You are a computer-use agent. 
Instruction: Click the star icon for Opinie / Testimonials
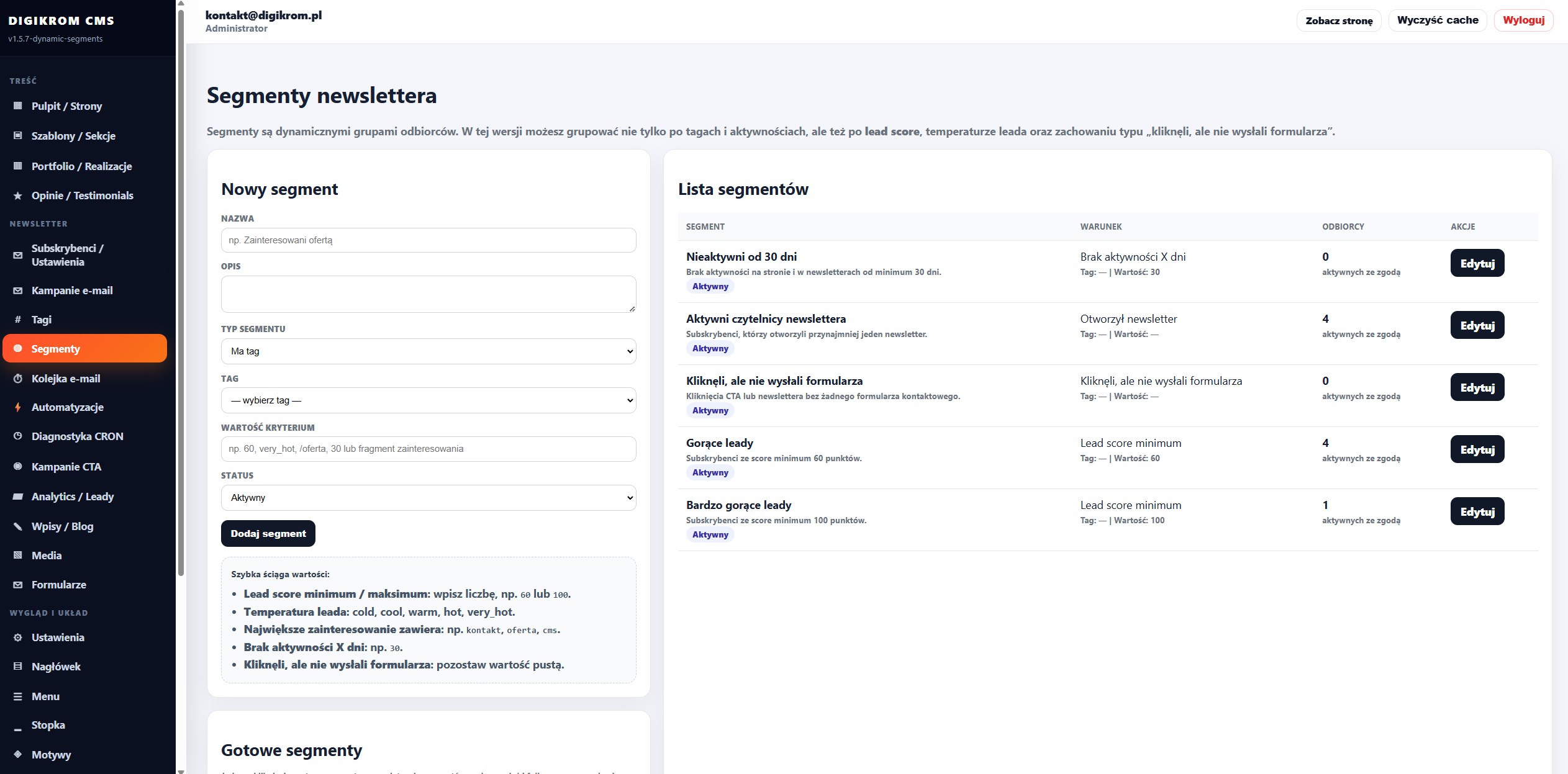click(x=18, y=196)
